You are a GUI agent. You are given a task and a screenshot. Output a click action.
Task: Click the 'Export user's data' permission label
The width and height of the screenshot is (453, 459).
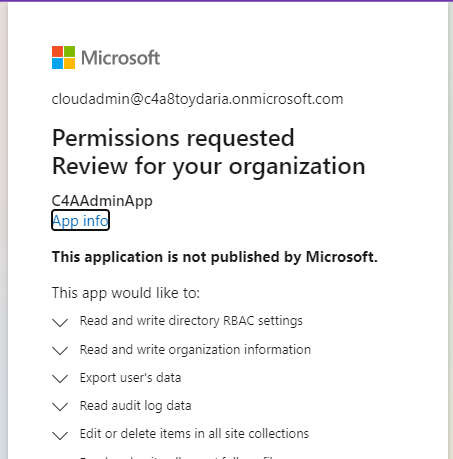point(130,378)
